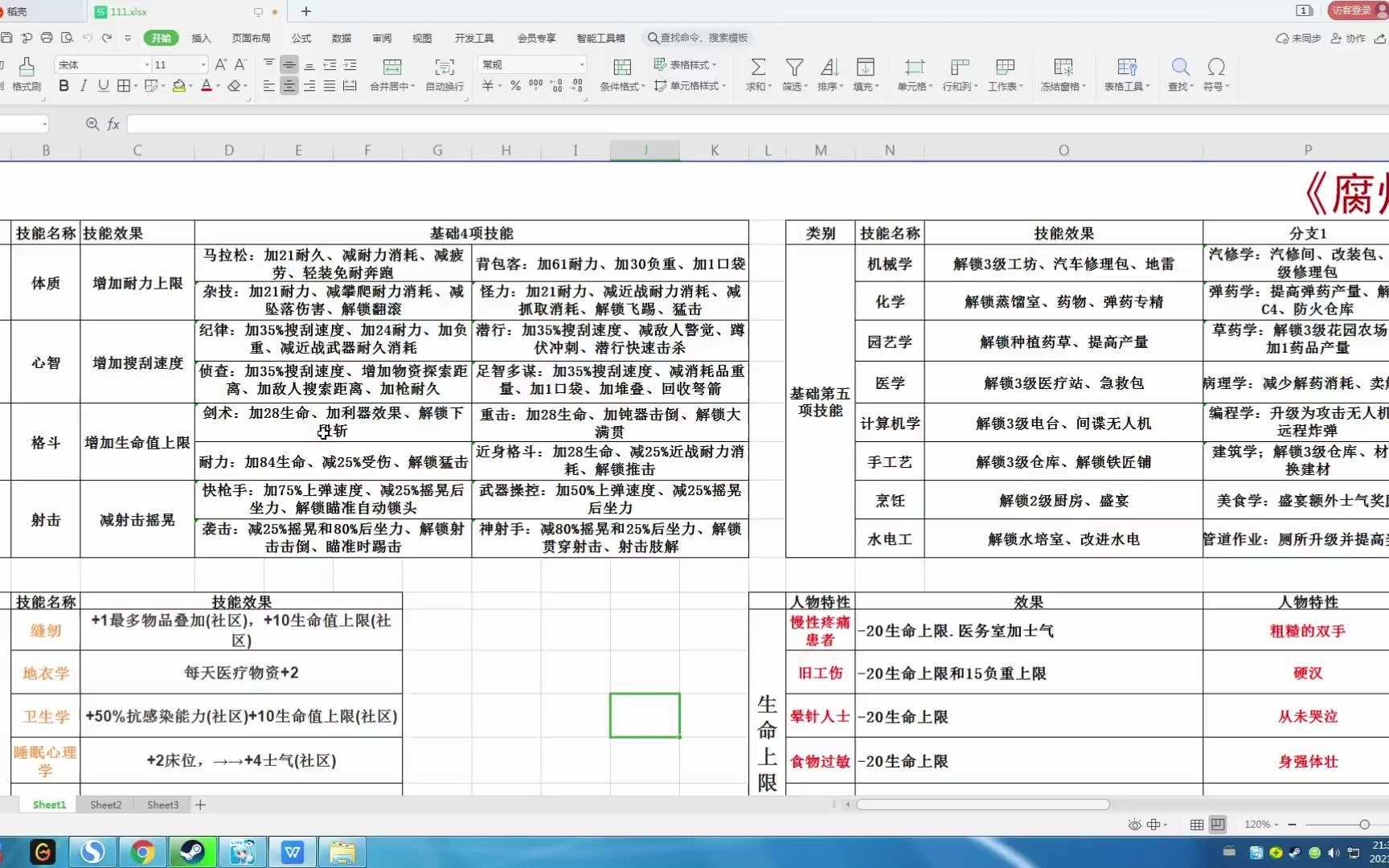Switch to the Review (审阅) ribbon tab
This screenshot has height=868, width=1389.
pos(382,38)
